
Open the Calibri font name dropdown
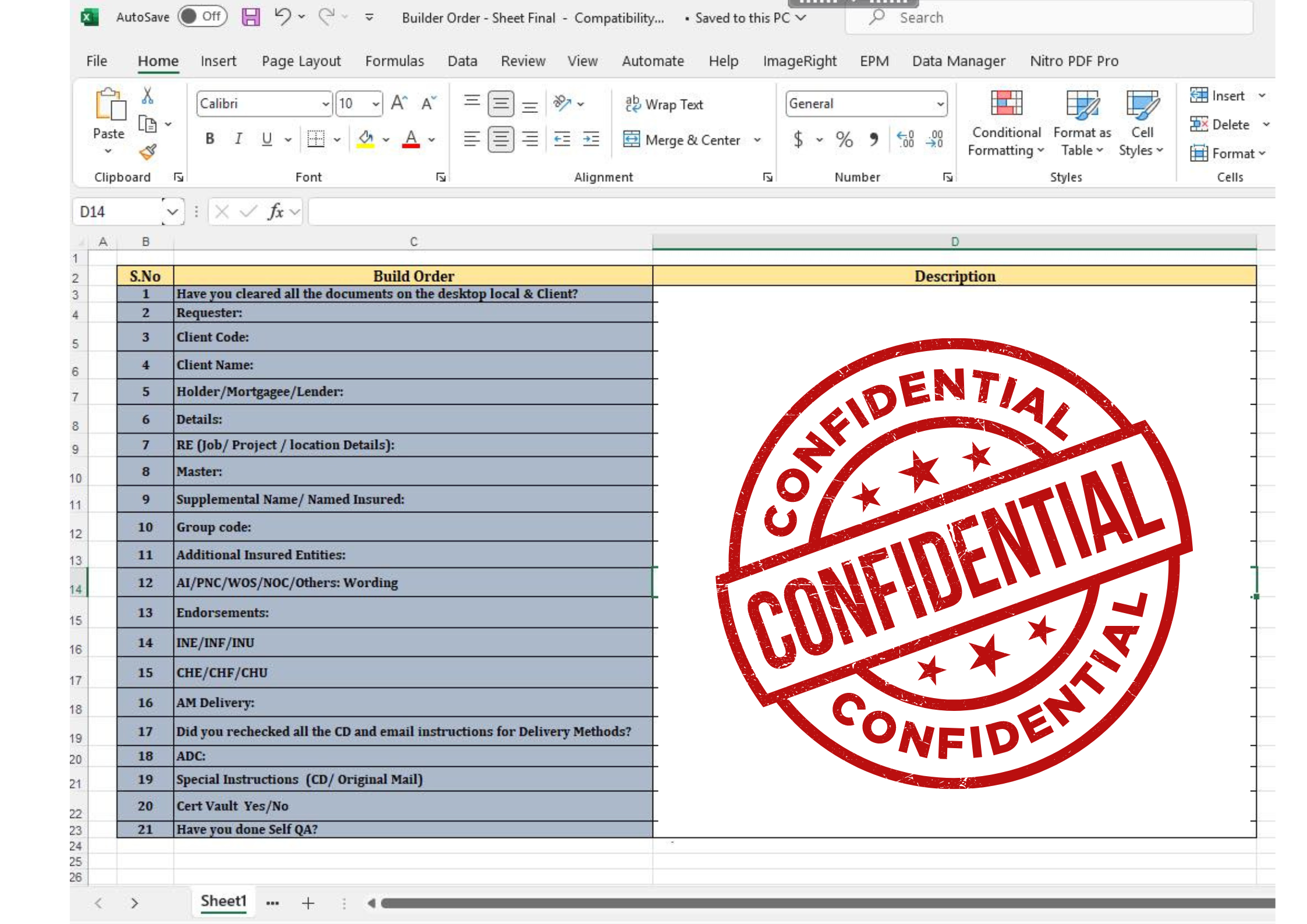pyautogui.click(x=325, y=104)
